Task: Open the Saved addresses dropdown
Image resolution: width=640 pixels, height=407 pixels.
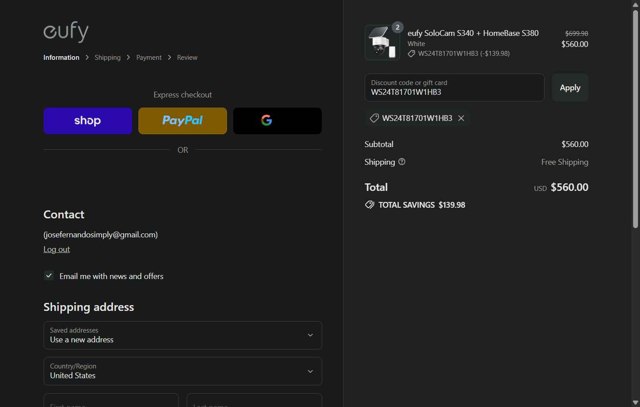Action: 182,335
